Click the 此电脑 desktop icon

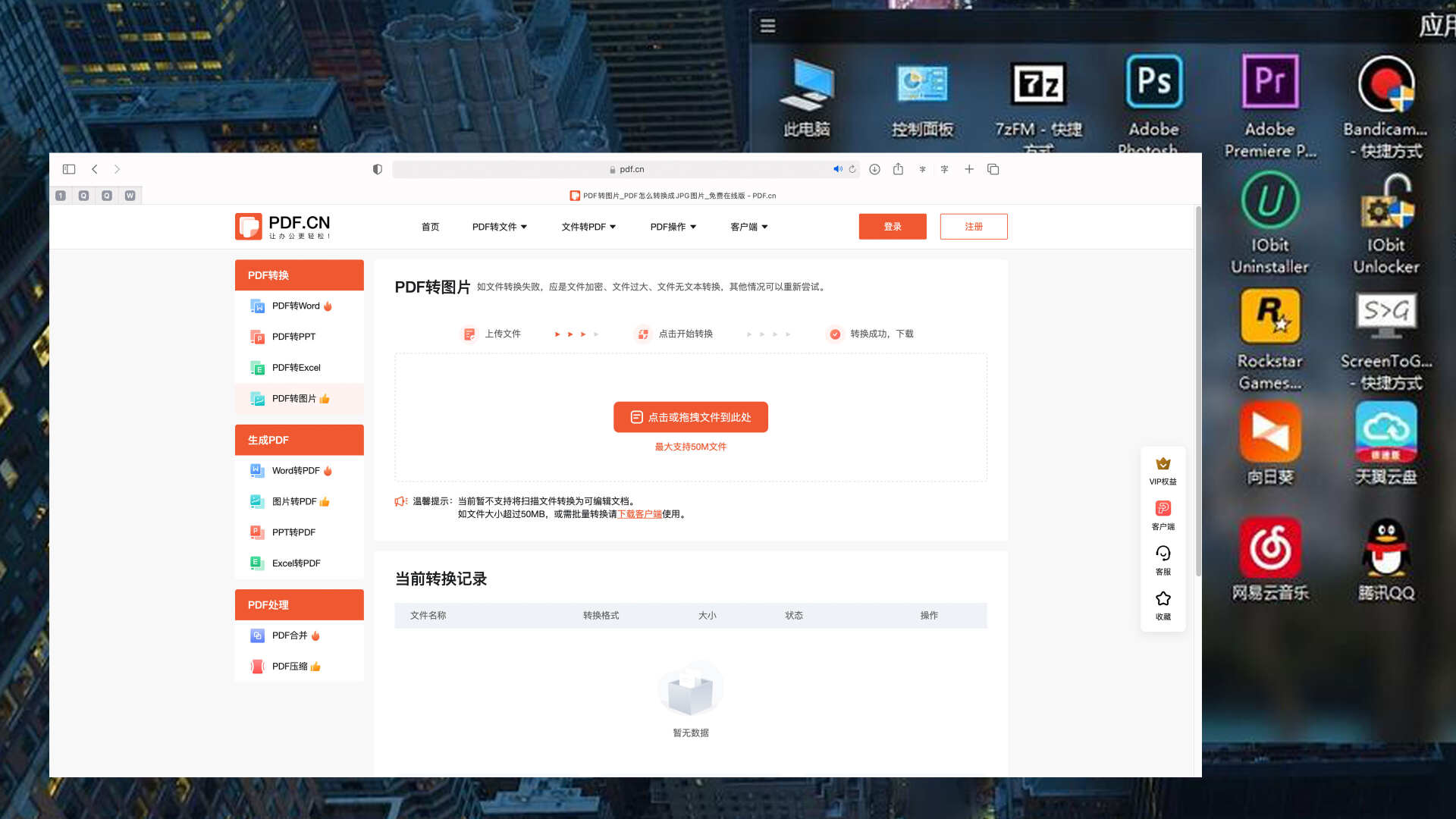tap(807, 99)
